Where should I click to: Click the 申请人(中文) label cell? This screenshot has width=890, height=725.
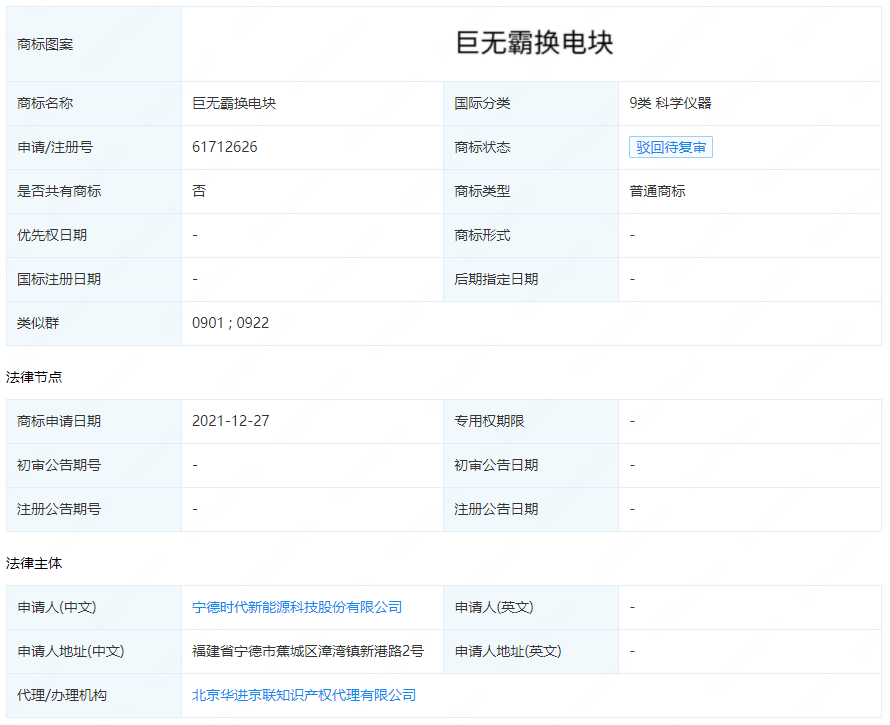[57, 607]
